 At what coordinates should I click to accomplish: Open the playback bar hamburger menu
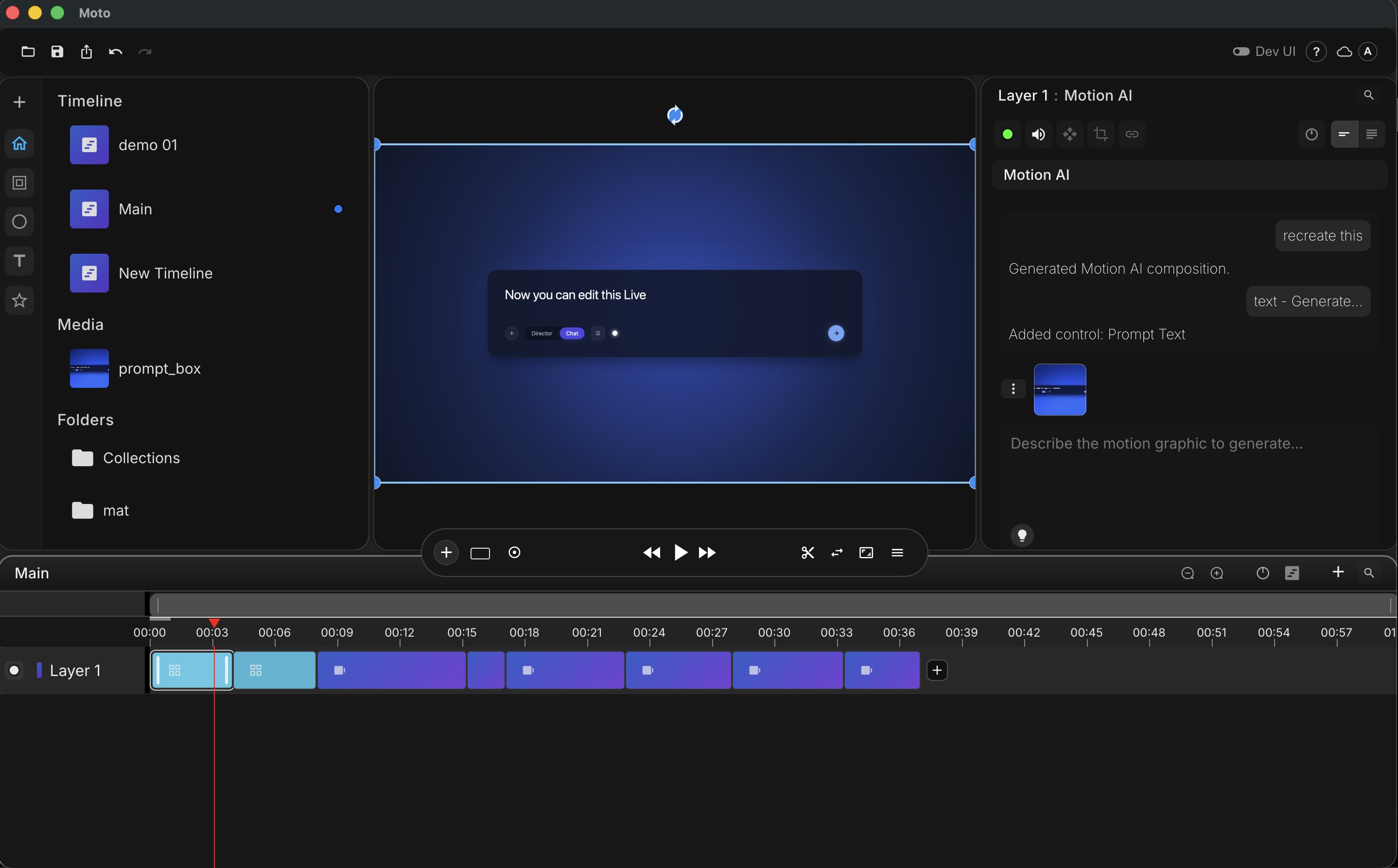[897, 553]
